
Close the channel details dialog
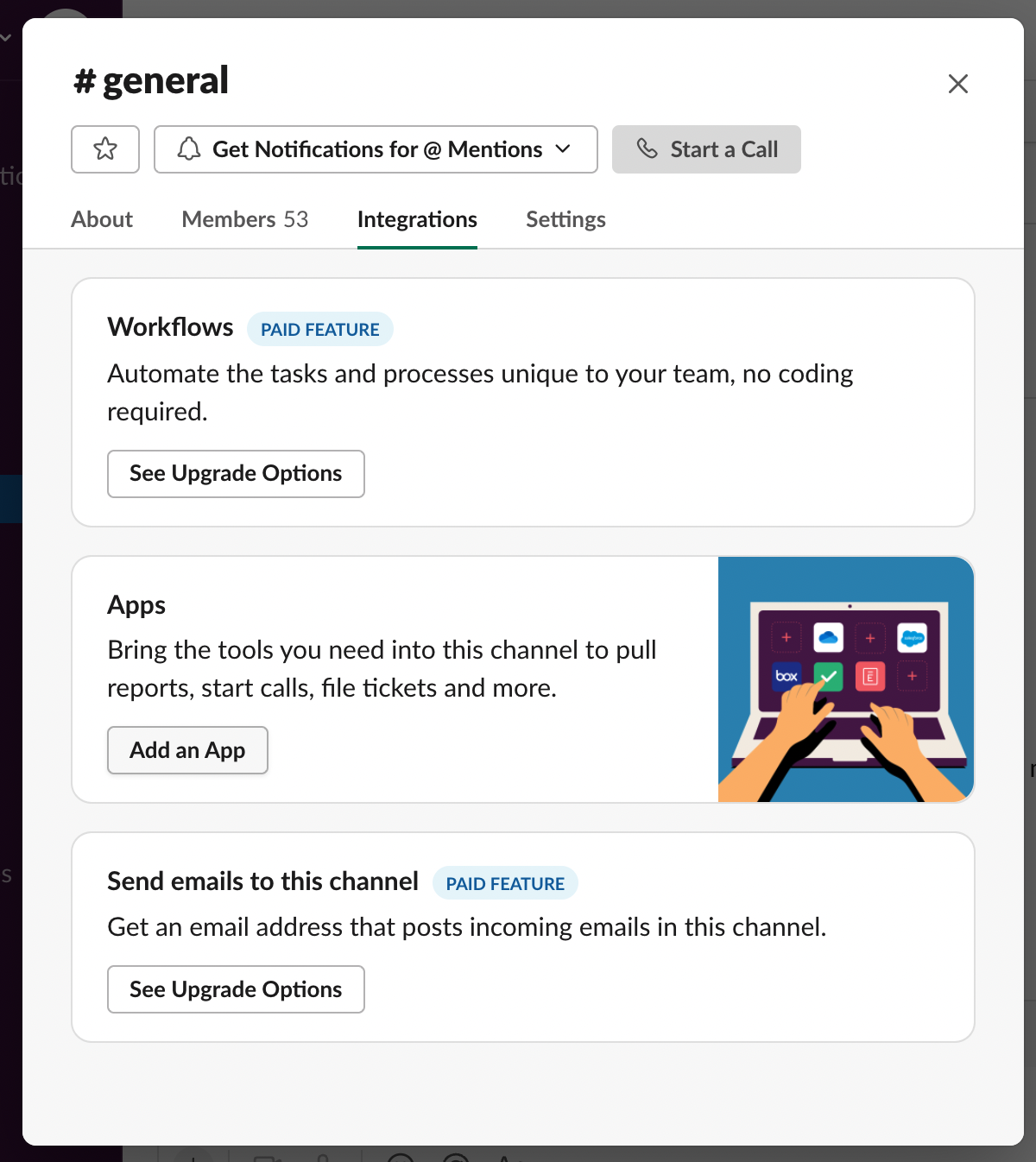coord(957,84)
